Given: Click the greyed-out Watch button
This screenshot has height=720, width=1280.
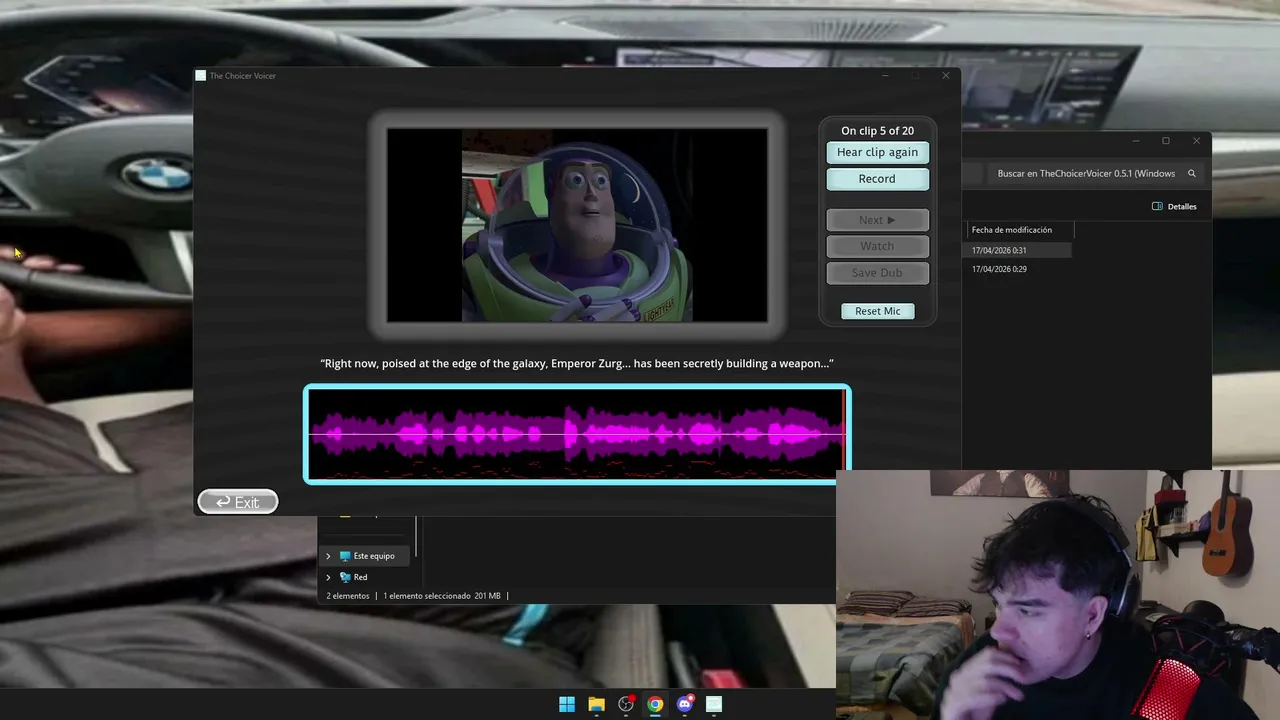Looking at the screenshot, I should 877,246.
